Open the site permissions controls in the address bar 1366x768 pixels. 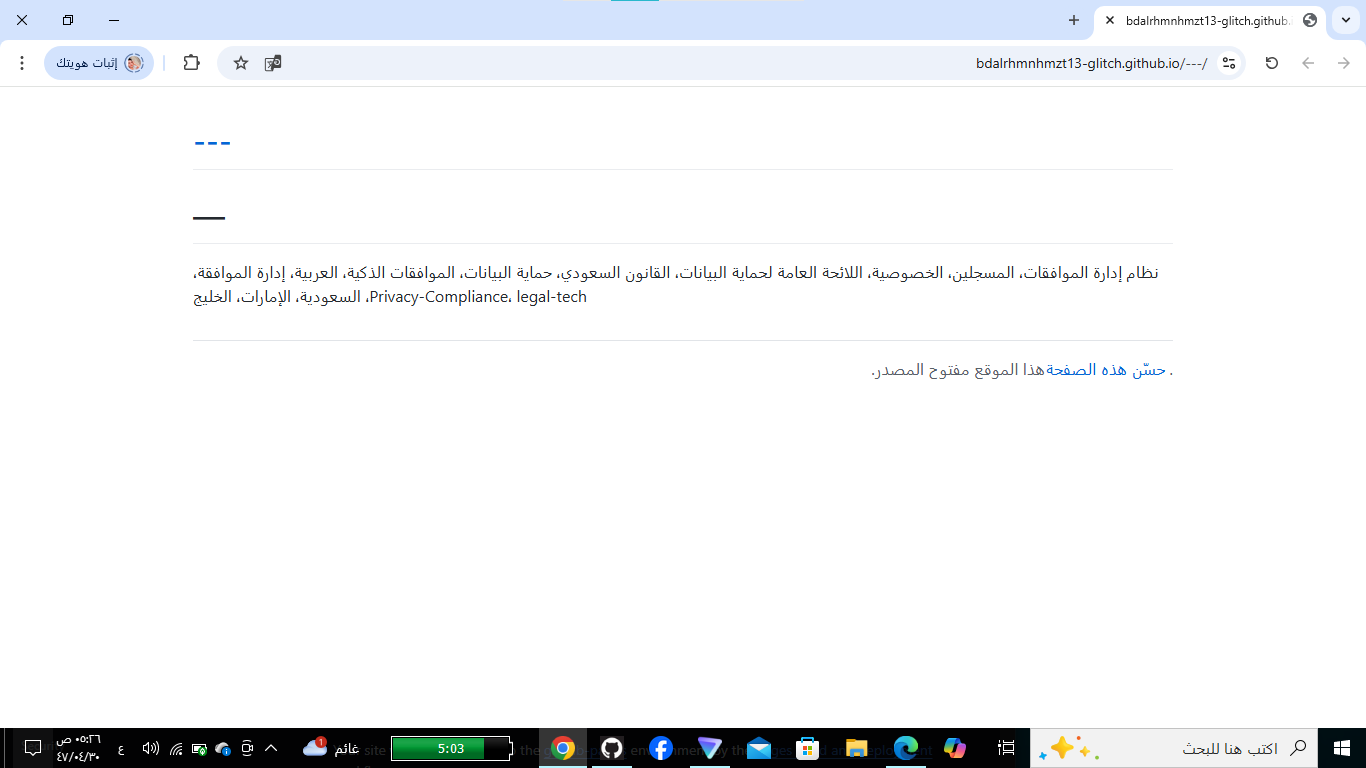(x=1229, y=62)
